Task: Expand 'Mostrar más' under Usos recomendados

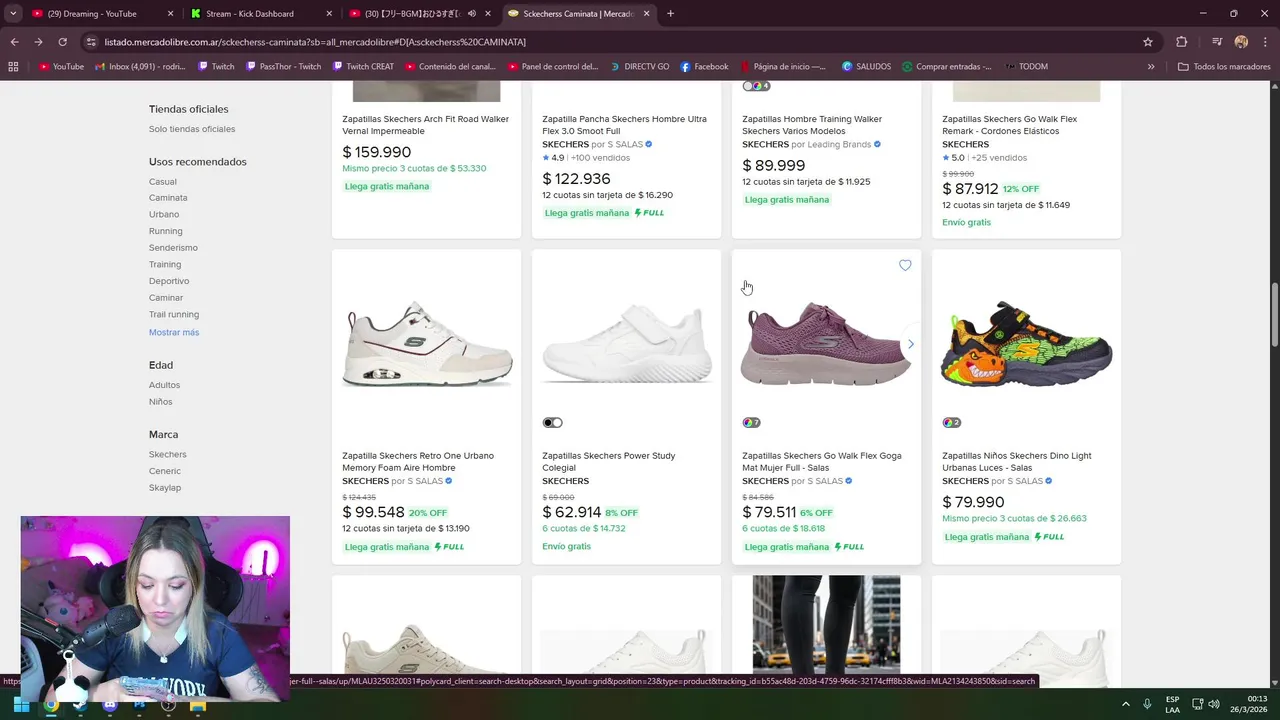Action: point(174,332)
